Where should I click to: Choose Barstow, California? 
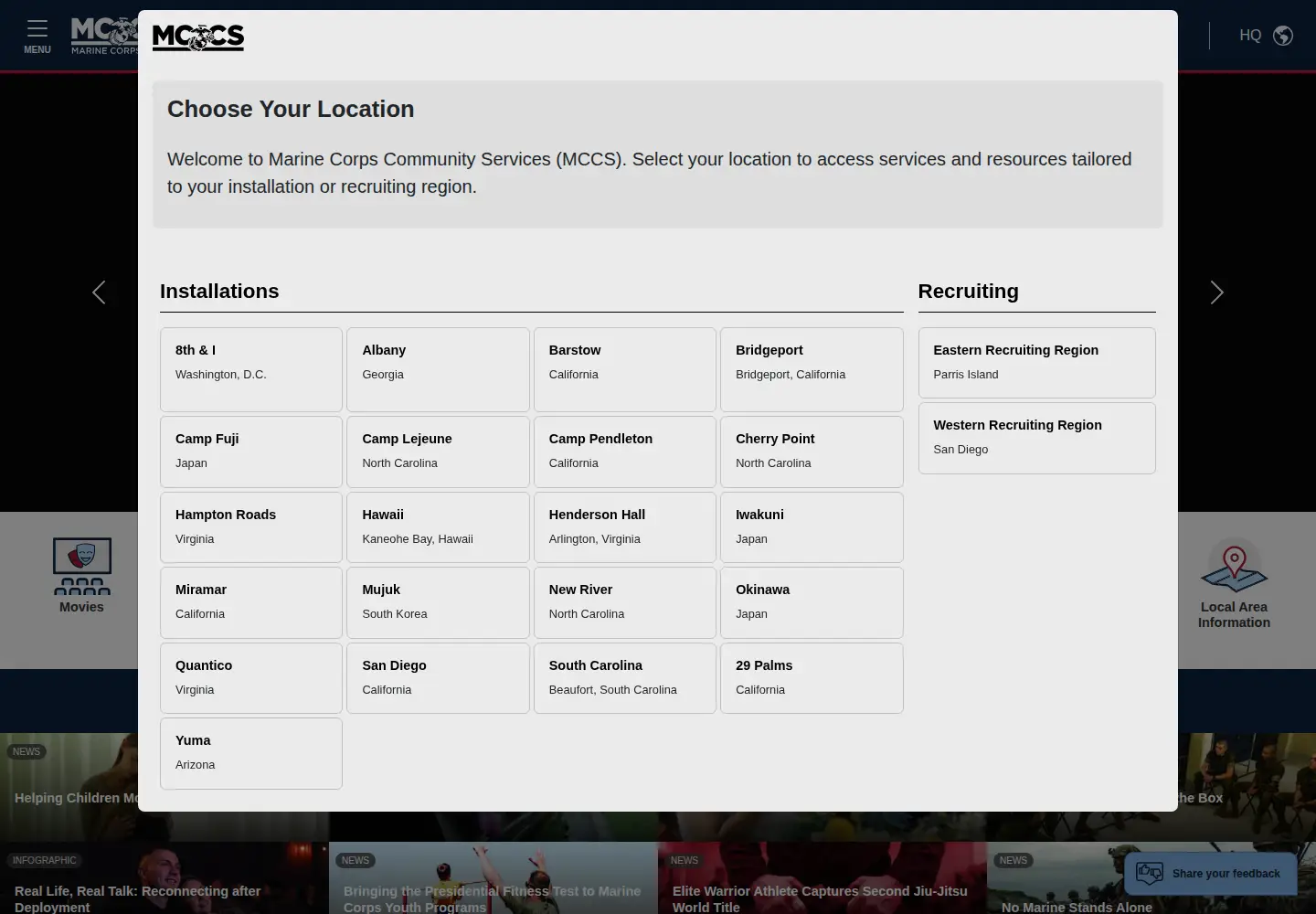(x=625, y=369)
